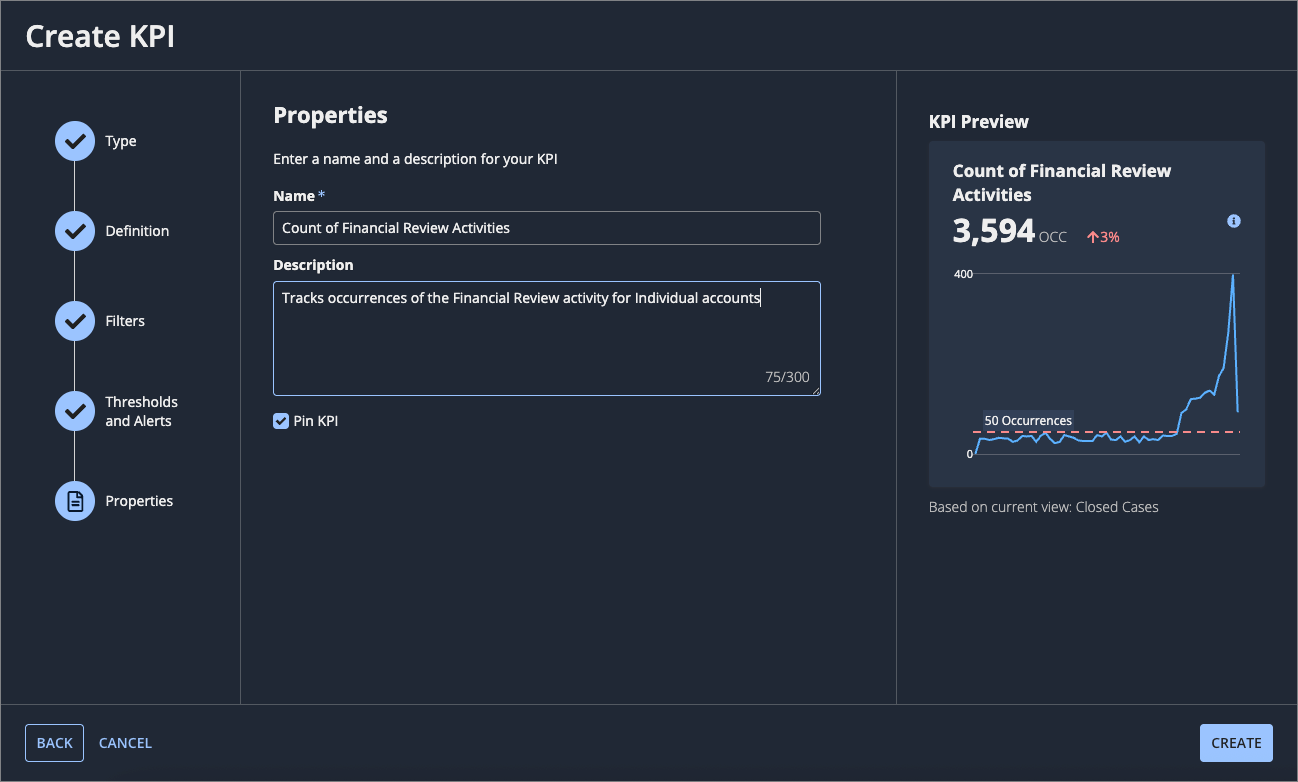Click the 75/300 character counter
The width and height of the screenshot is (1298, 782).
787,377
